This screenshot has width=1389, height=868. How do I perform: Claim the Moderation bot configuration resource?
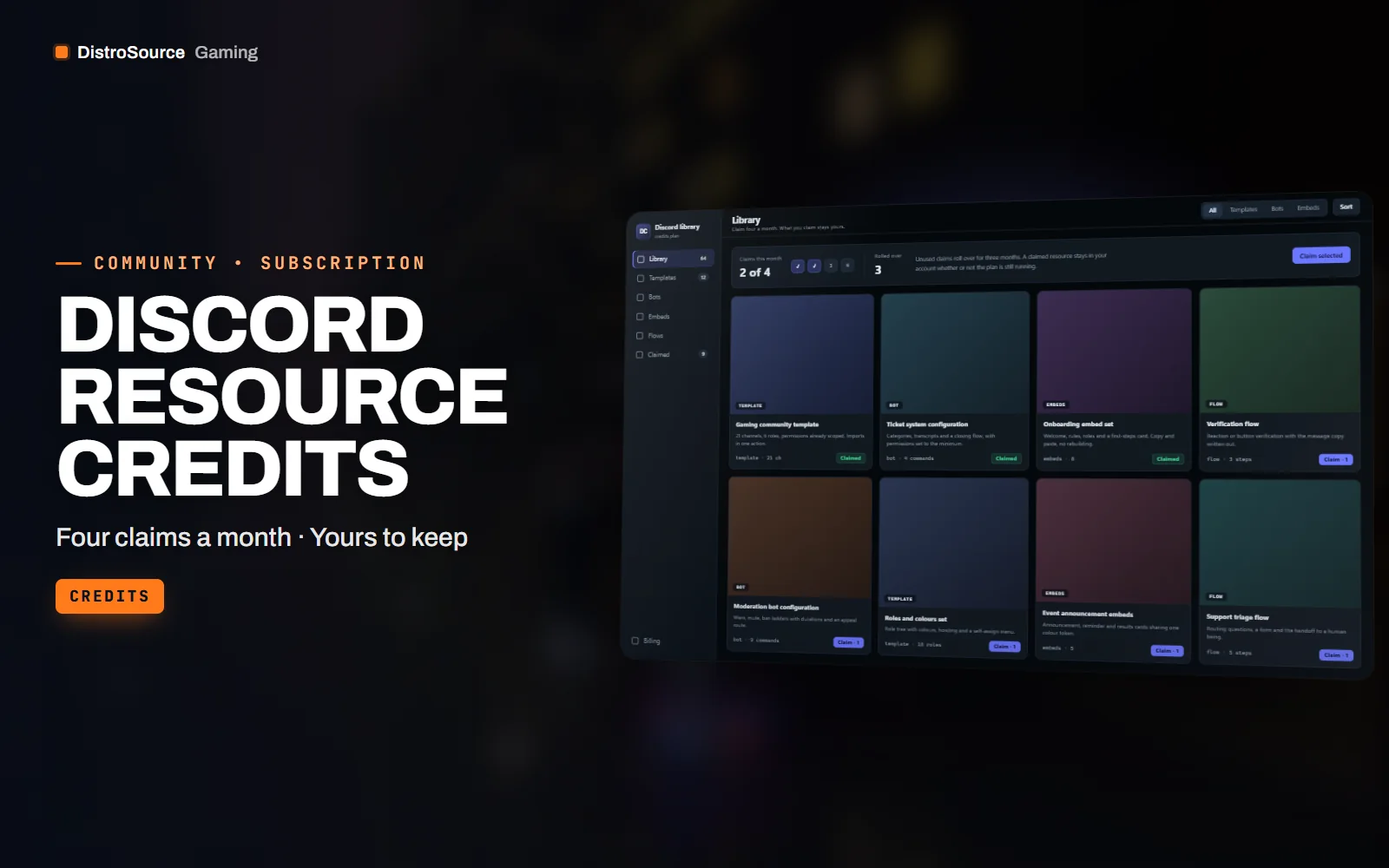point(848,642)
